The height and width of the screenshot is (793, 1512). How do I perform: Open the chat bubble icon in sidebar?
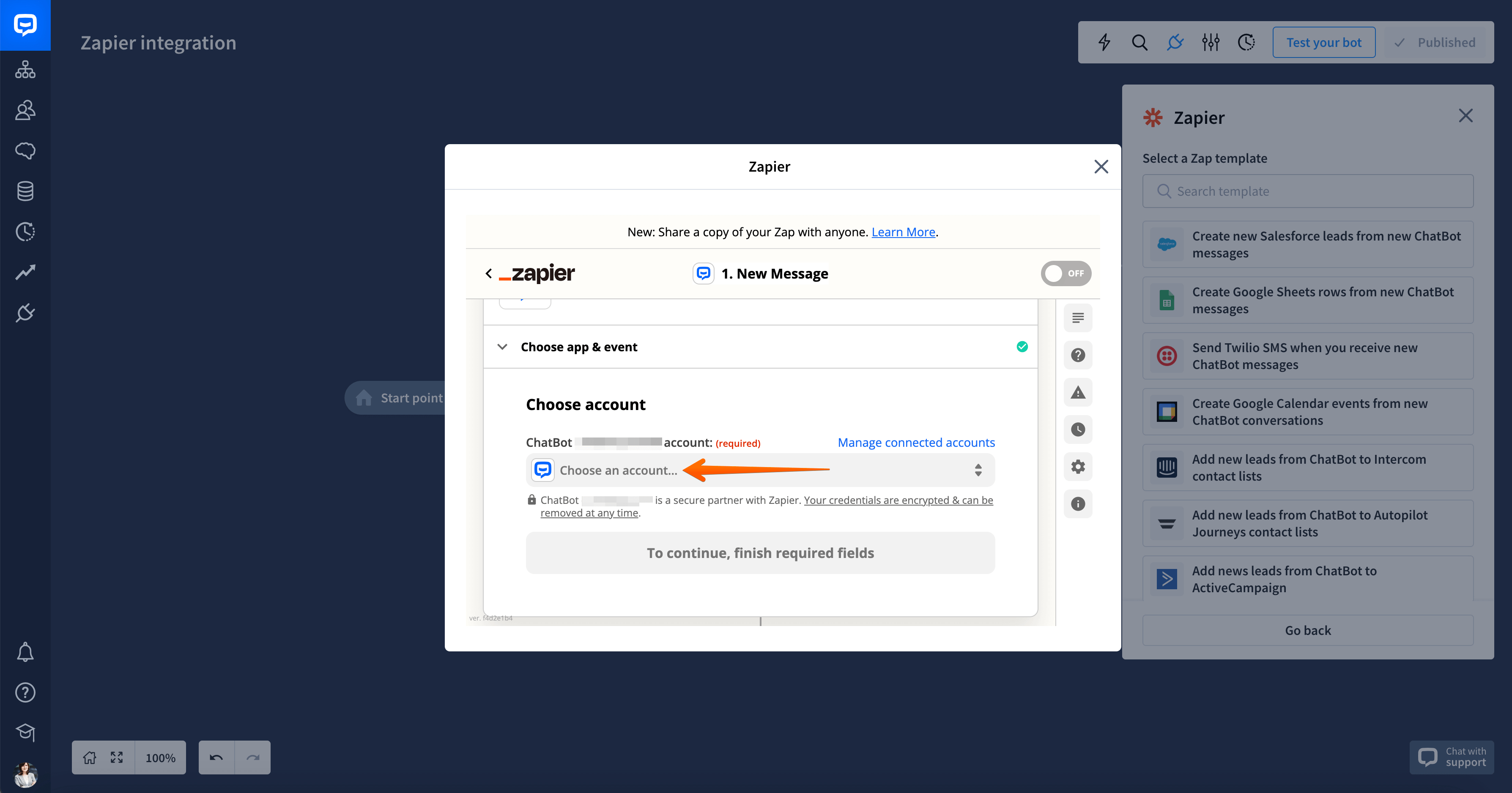tap(25, 150)
